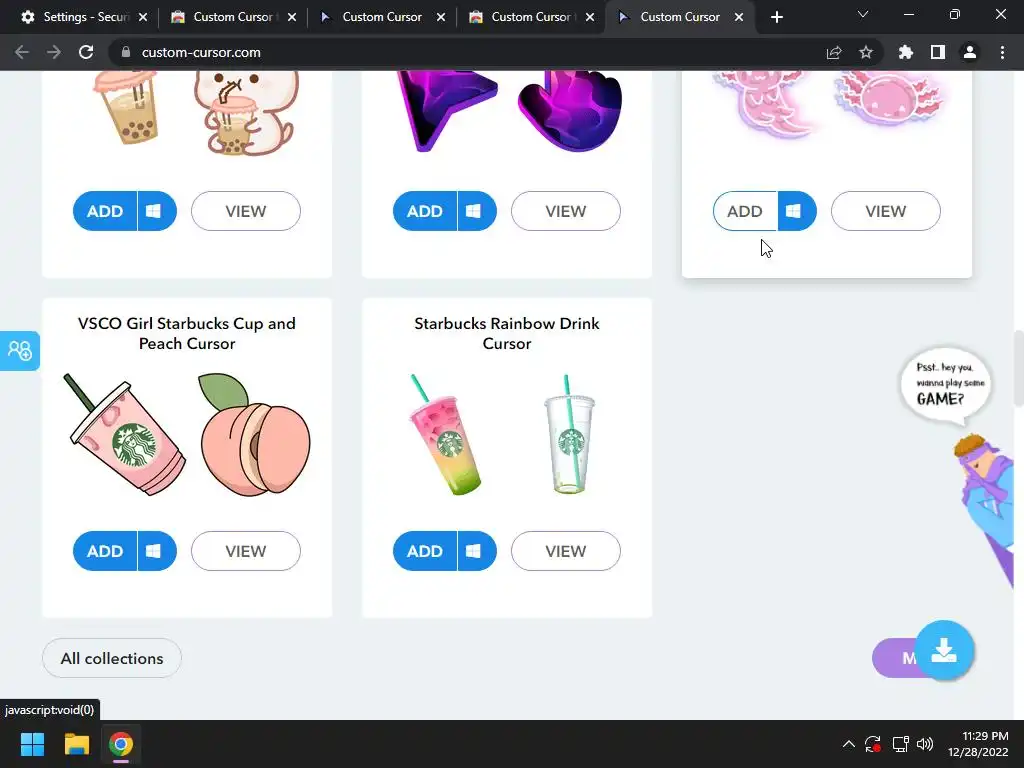The width and height of the screenshot is (1024, 768).
Task: Click the blue download floating button
Action: coord(944,650)
